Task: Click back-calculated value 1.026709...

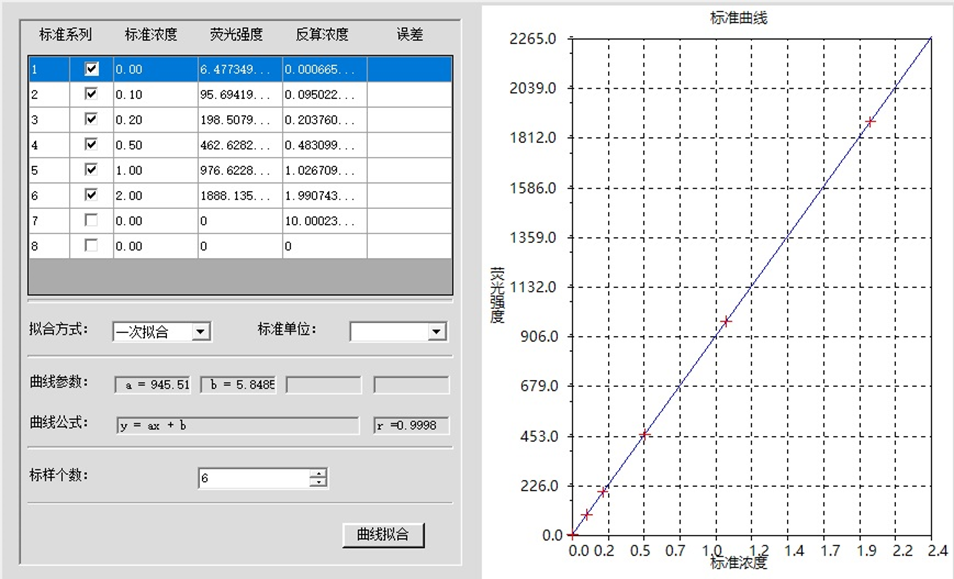Action: tap(325, 170)
